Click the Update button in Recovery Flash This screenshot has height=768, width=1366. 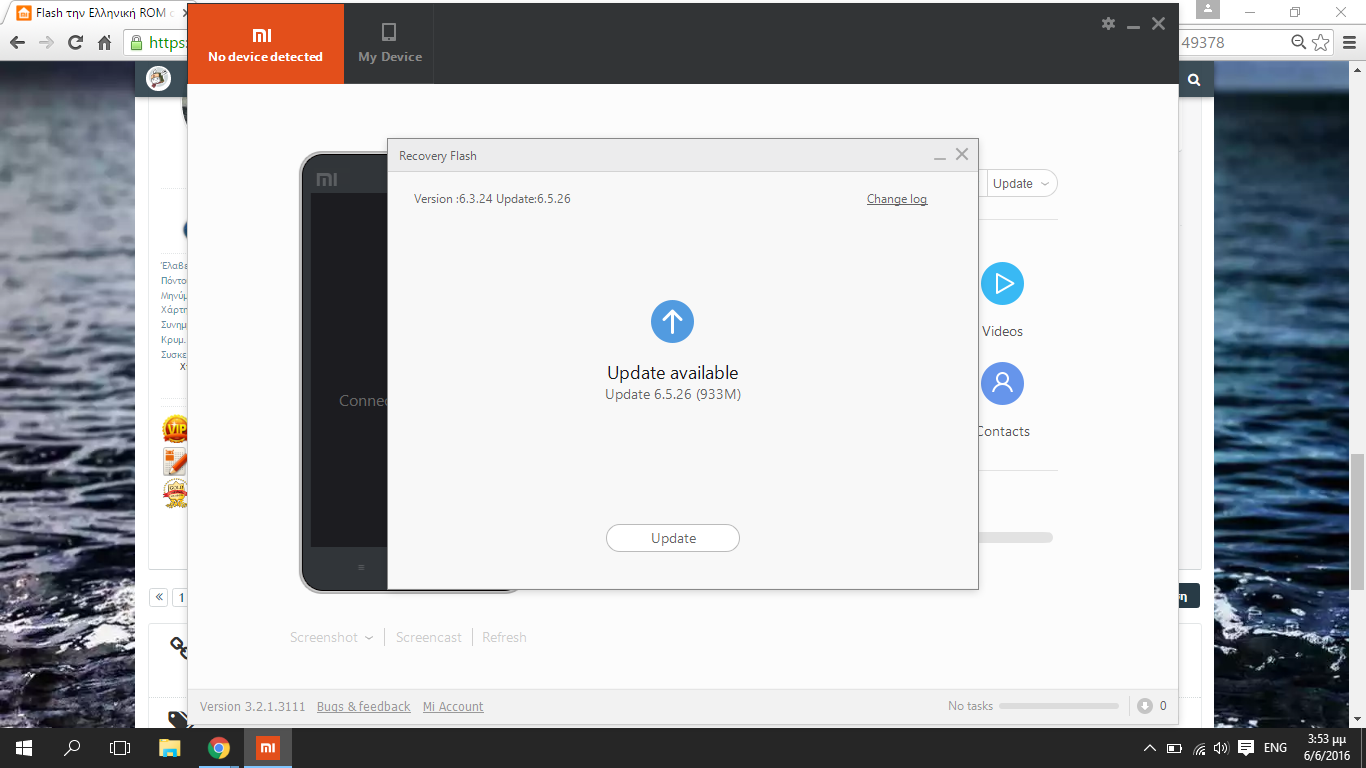pos(673,538)
